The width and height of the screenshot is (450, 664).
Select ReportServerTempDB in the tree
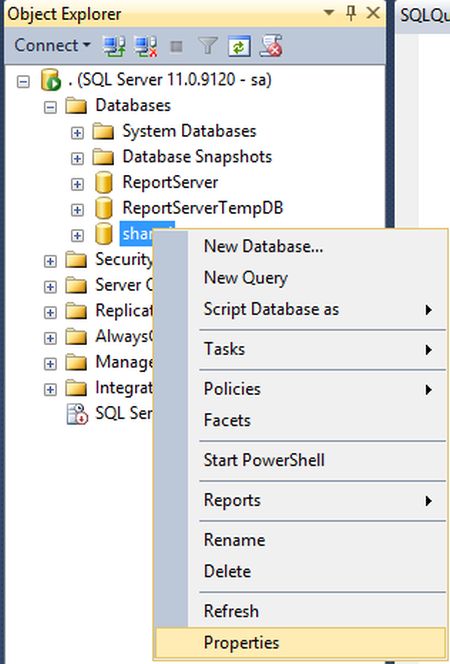point(203,208)
